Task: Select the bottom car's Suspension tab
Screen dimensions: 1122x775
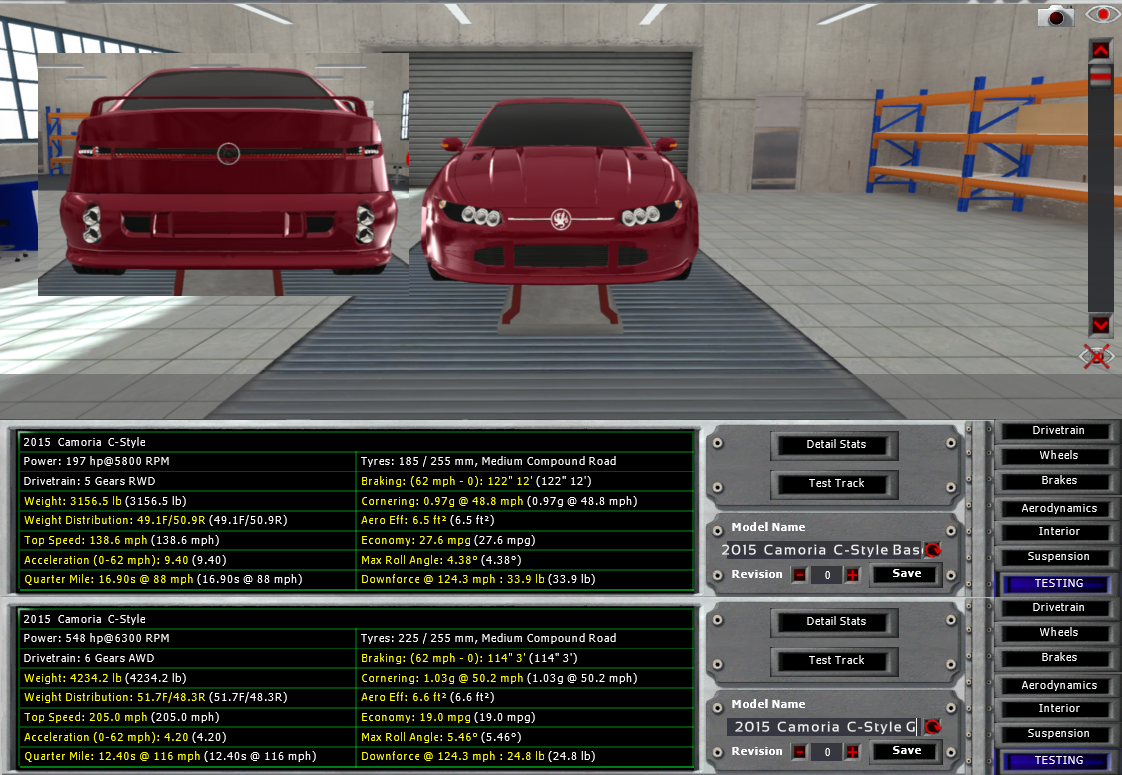Action: (x=1058, y=734)
